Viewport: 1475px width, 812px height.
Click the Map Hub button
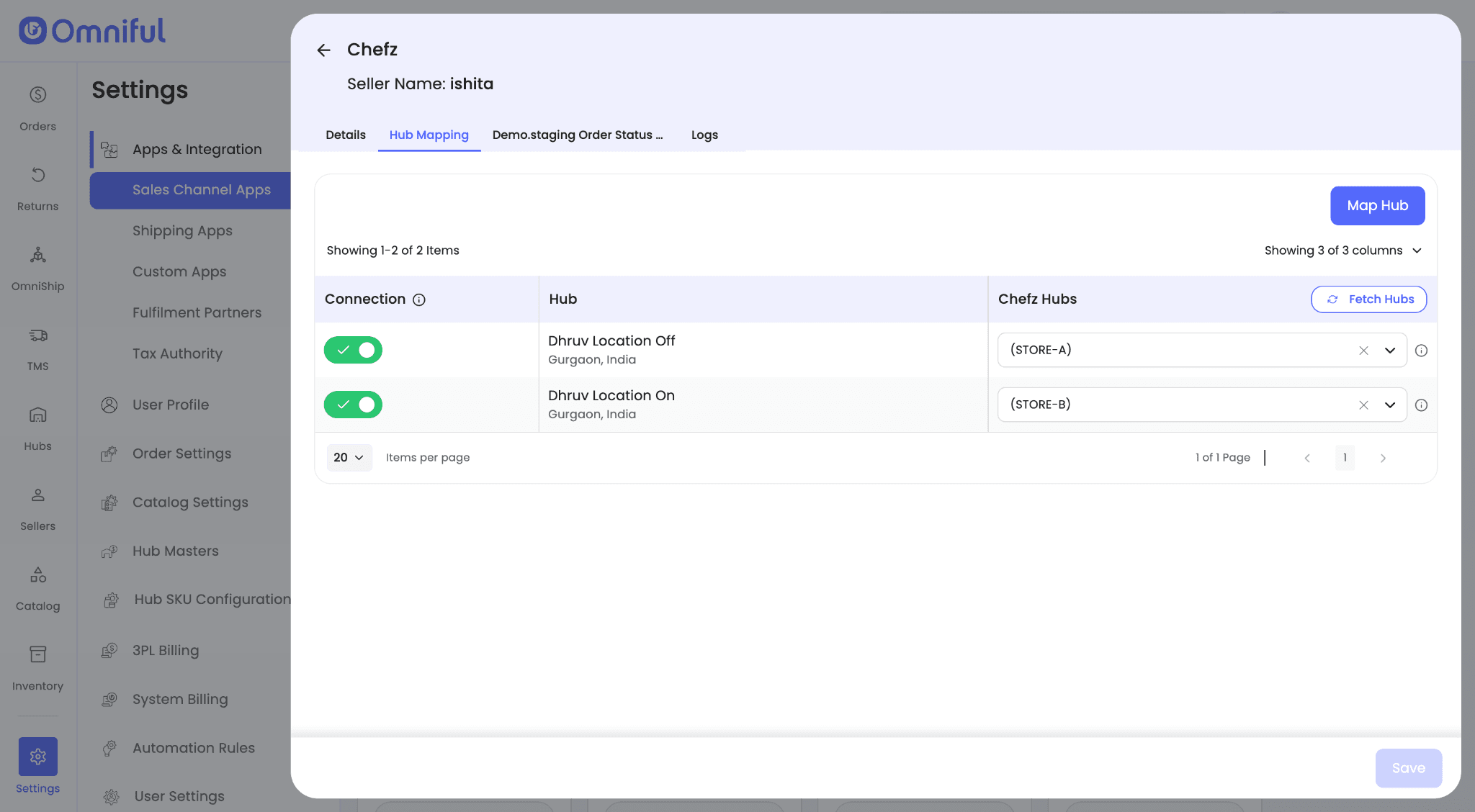(x=1377, y=206)
